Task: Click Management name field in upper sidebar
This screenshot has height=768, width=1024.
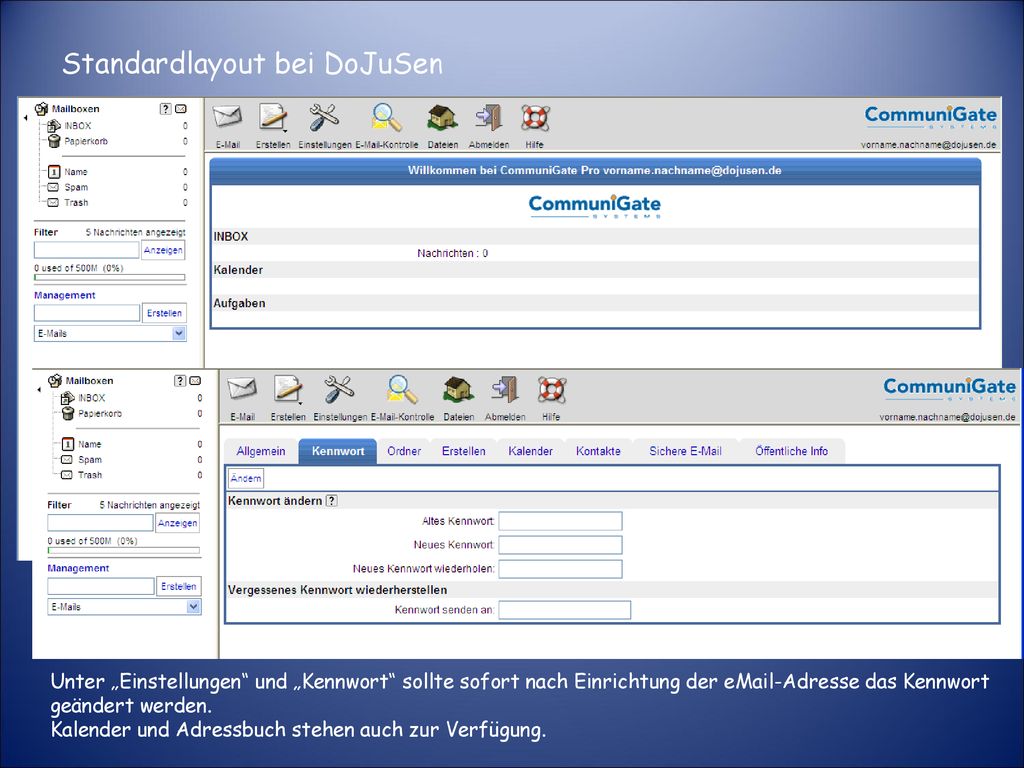Action: pos(87,313)
